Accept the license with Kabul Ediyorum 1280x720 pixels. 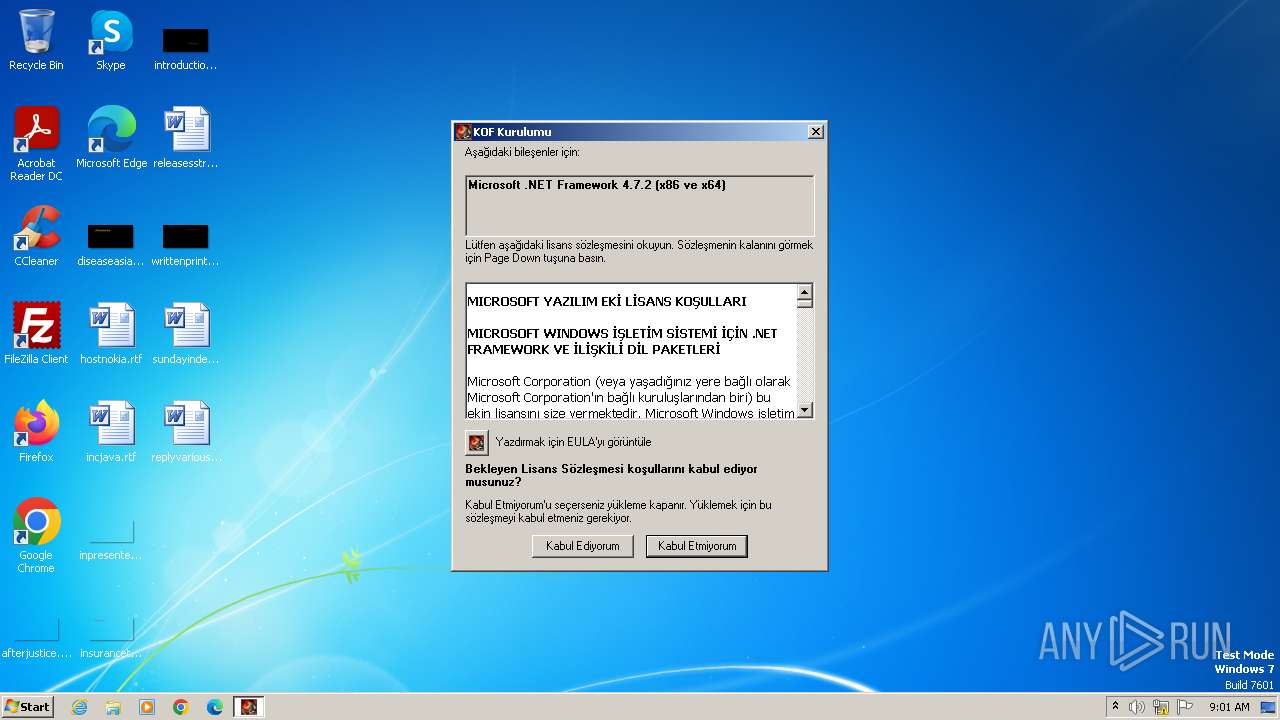tap(583, 546)
